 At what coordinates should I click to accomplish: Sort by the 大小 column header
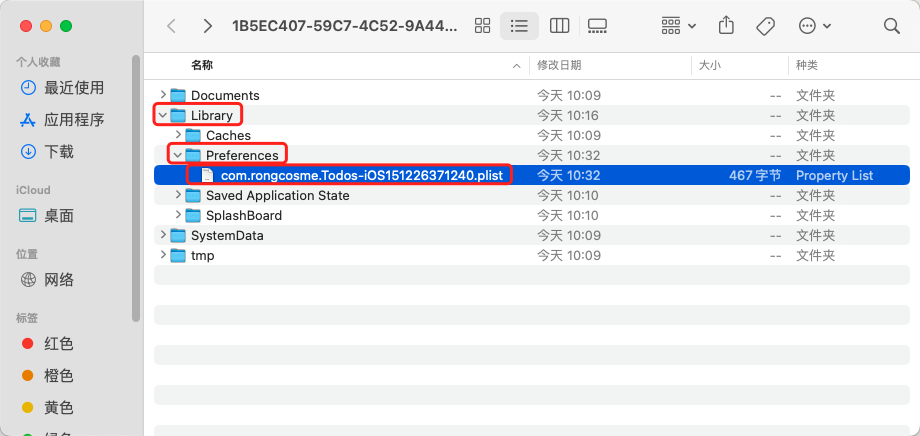[709, 65]
